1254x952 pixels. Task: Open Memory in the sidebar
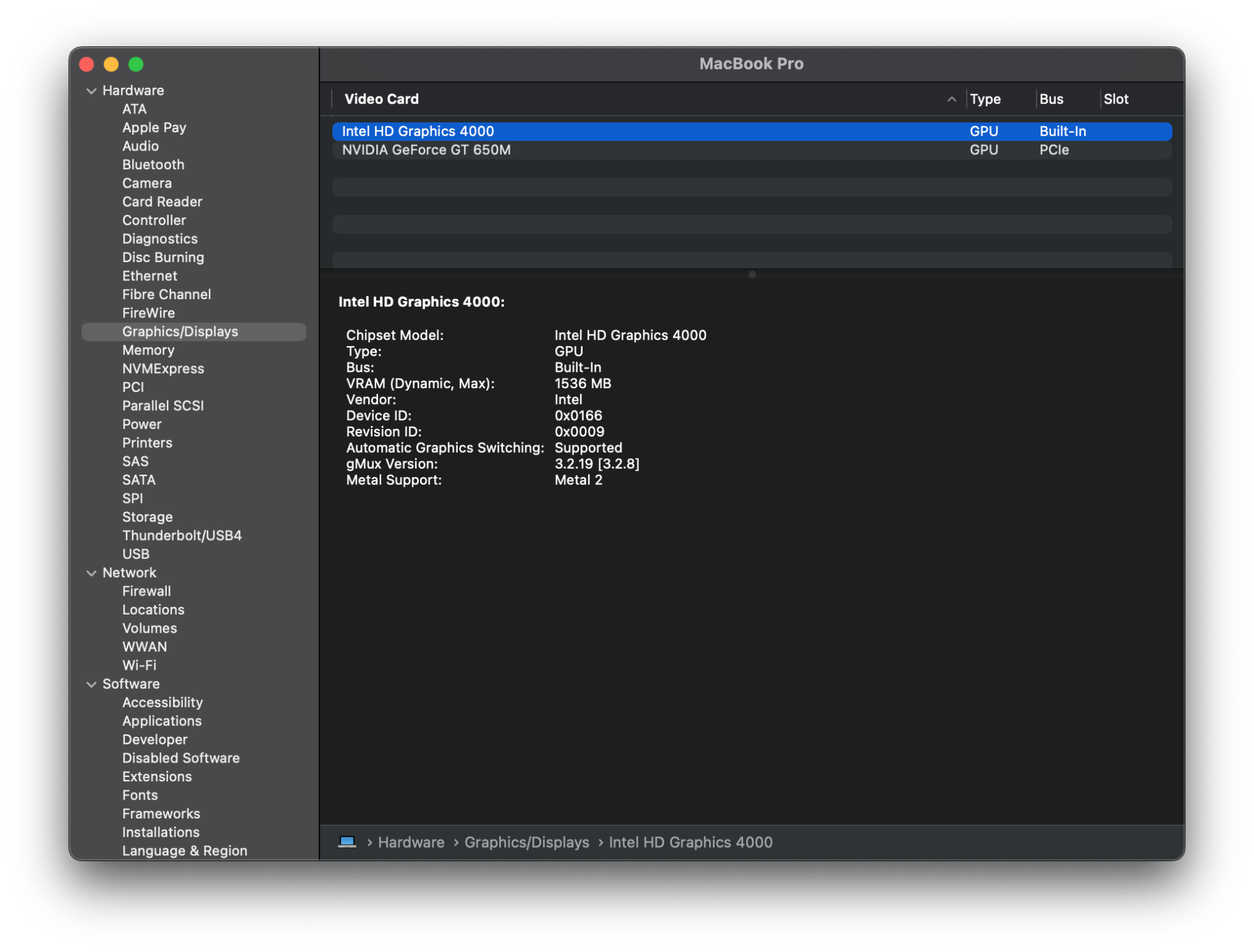click(x=148, y=350)
